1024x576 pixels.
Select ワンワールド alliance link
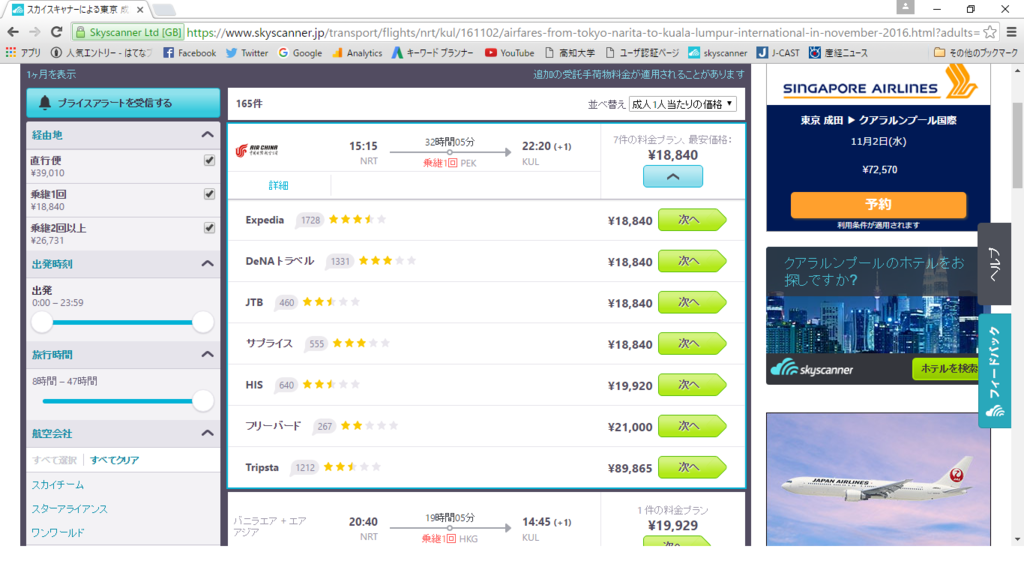[x=58, y=533]
